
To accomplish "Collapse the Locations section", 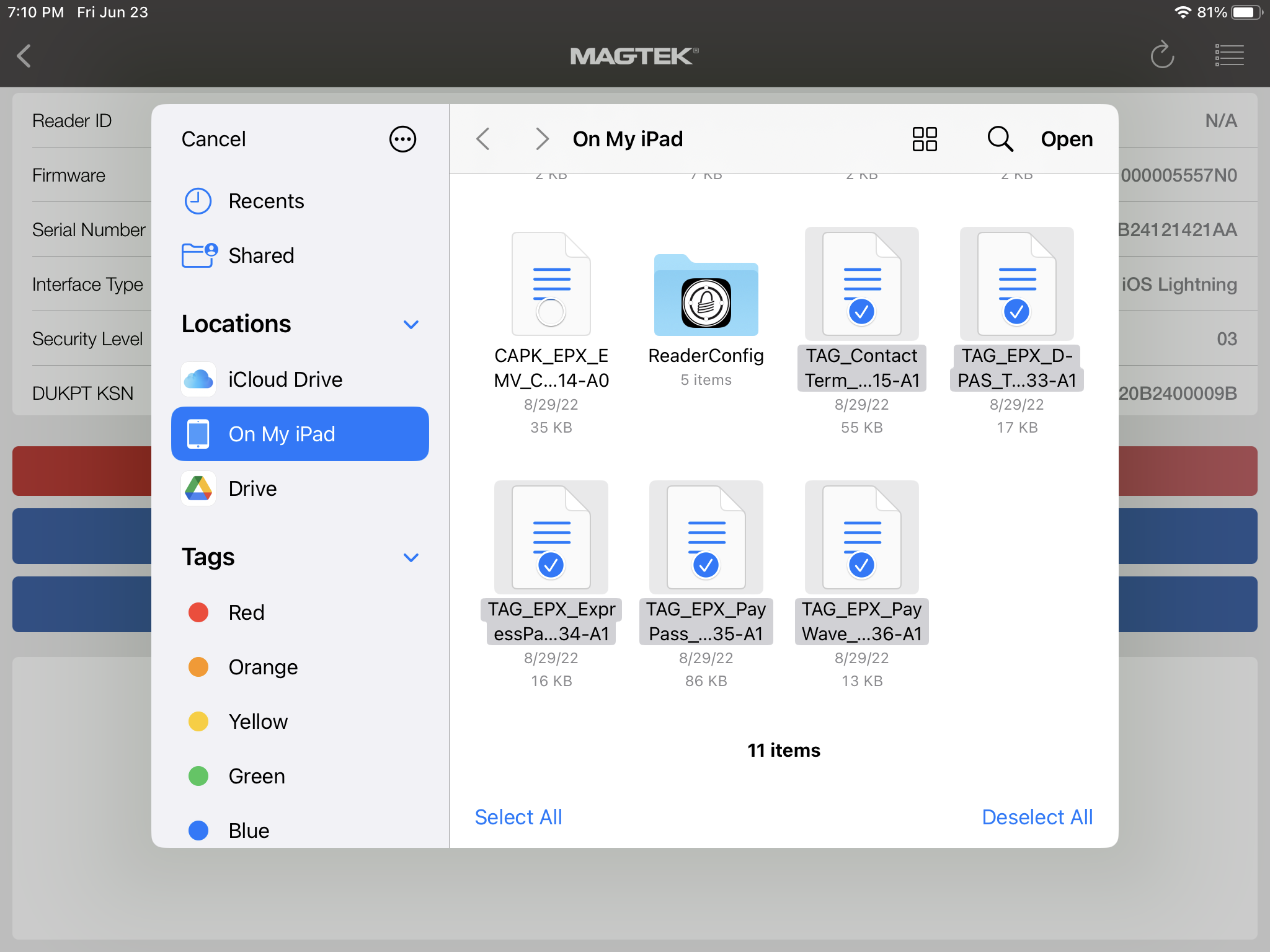I will click(x=411, y=324).
